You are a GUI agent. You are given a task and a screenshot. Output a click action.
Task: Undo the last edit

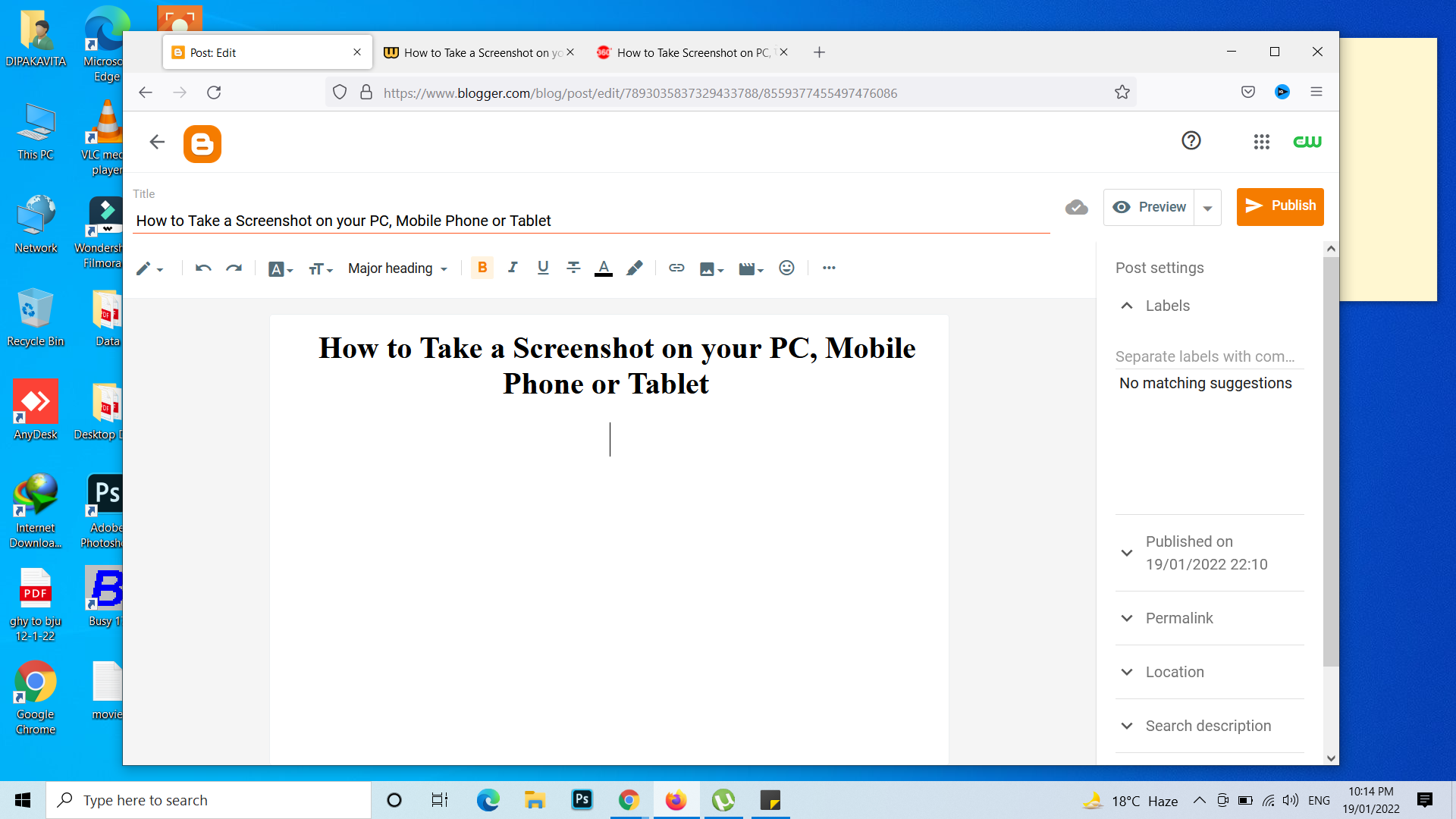coord(202,268)
